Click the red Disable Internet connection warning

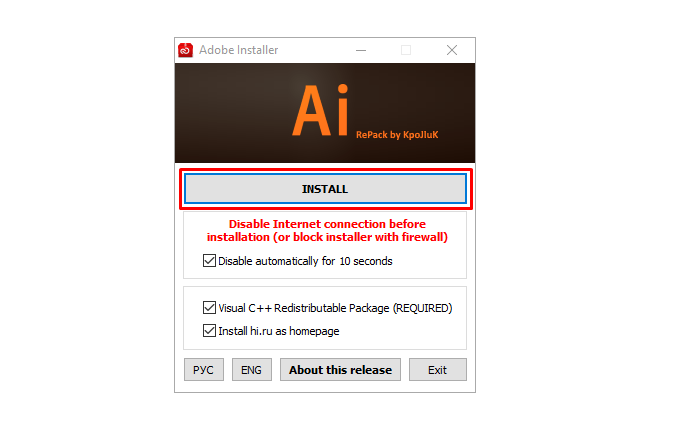pyautogui.click(x=327, y=230)
